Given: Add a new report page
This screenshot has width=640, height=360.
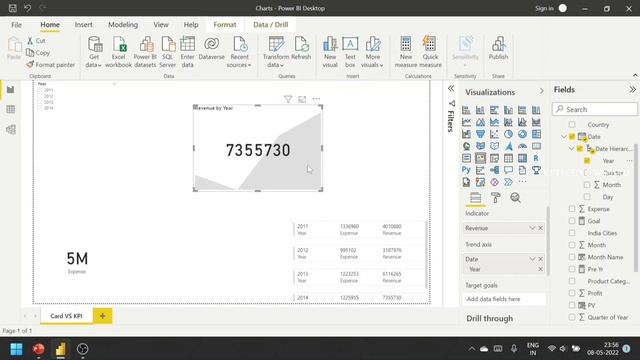Looking at the screenshot, I should click(x=102, y=316).
